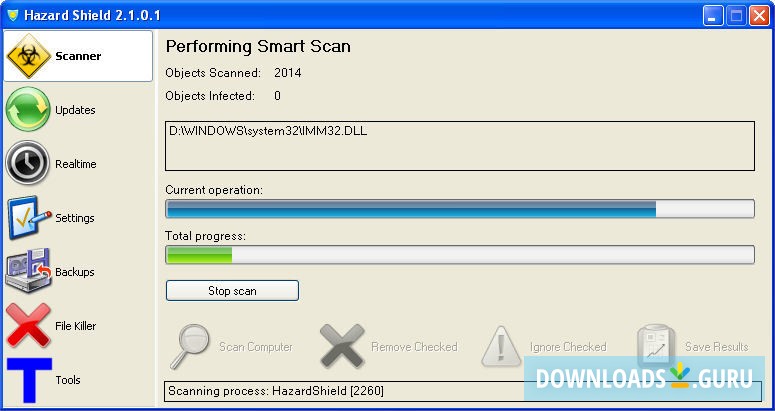Click the Hazard Shield 2.1.0.1 title text
The width and height of the screenshot is (775, 411).
coord(92,15)
